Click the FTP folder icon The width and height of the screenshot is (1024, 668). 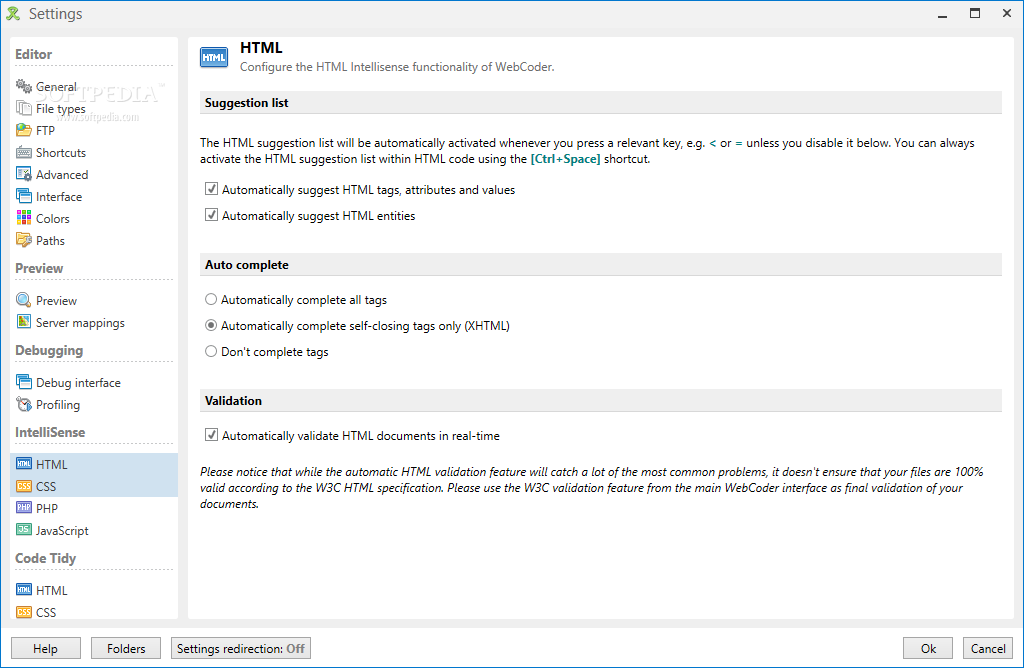pyautogui.click(x=24, y=131)
